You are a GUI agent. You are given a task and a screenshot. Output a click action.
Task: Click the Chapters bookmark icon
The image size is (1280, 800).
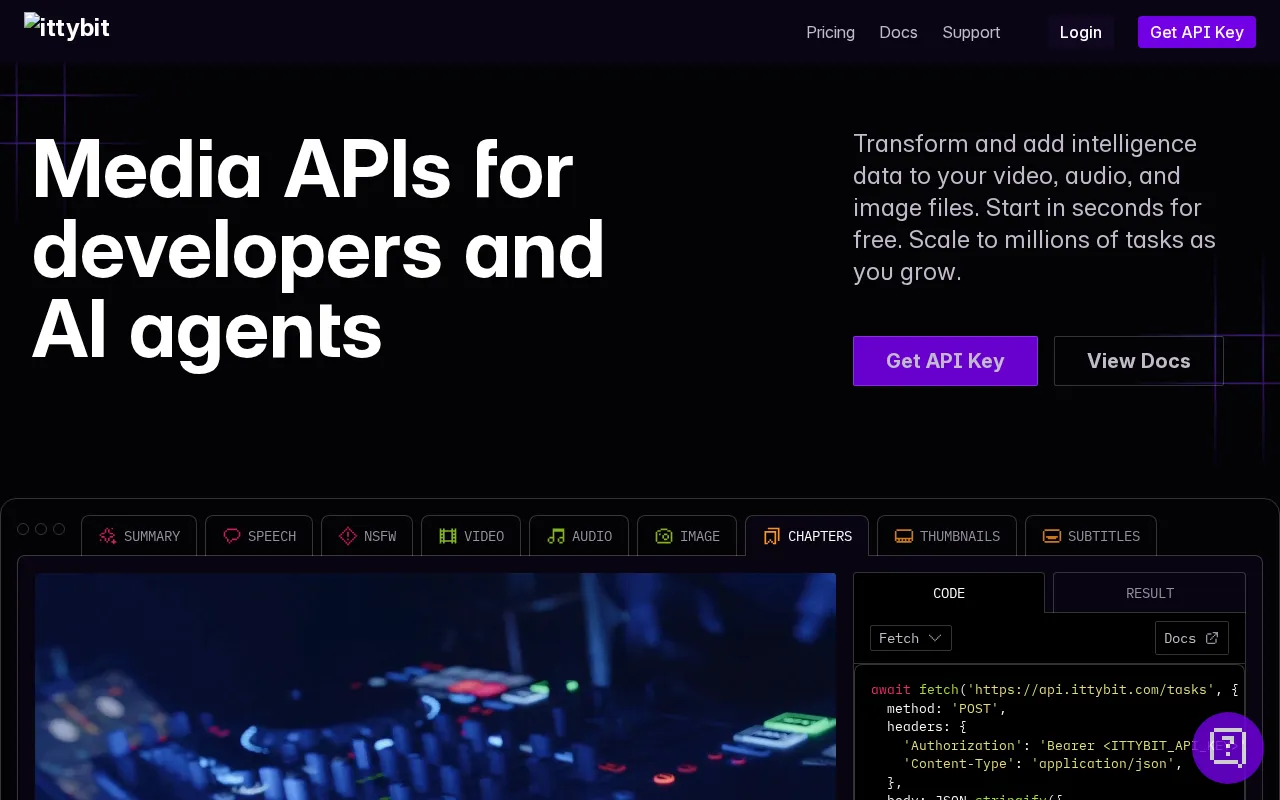pyautogui.click(x=772, y=536)
